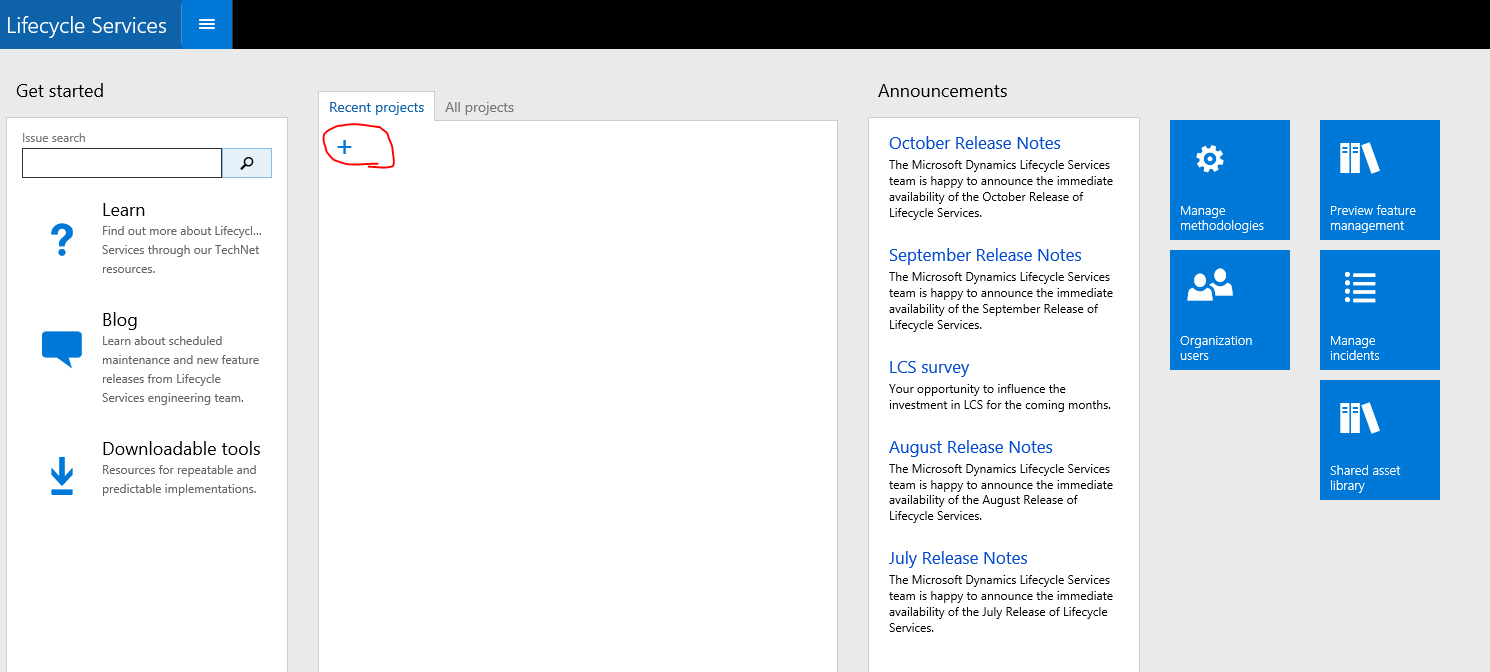Click the Issue search label
Viewport: 1490px width, 672px height.
coord(54,138)
